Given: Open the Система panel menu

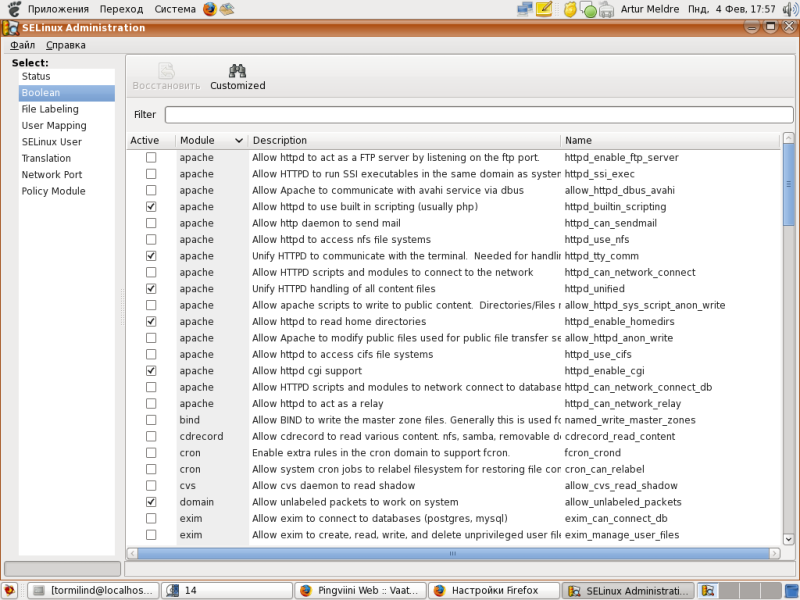Looking at the screenshot, I should (x=175, y=9).
